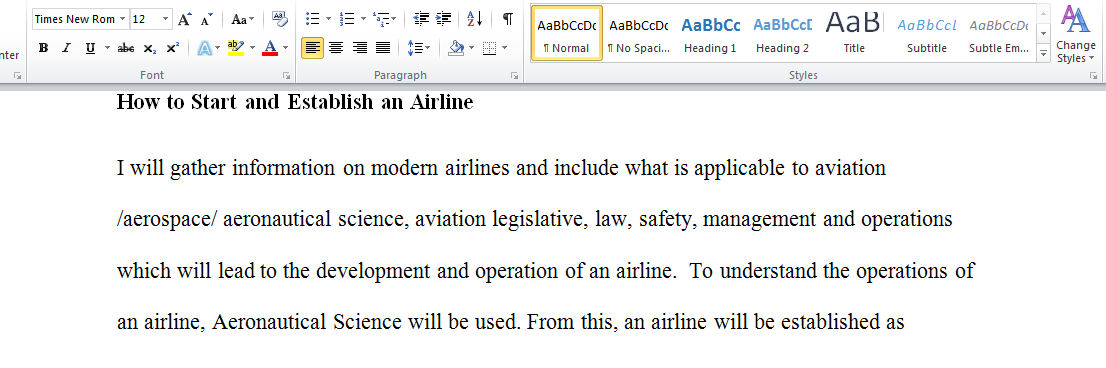Viewport: 1106px width, 368px height.
Task: Toggle Bold formatting
Action: pyautogui.click(x=44, y=49)
